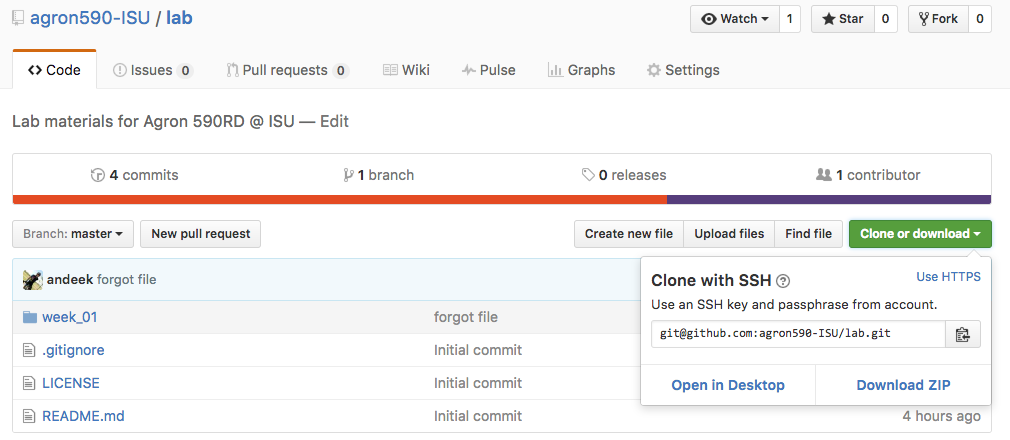Open the Pull requests tab
The height and width of the screenshot is (440, 1010).
click(287, 70)
